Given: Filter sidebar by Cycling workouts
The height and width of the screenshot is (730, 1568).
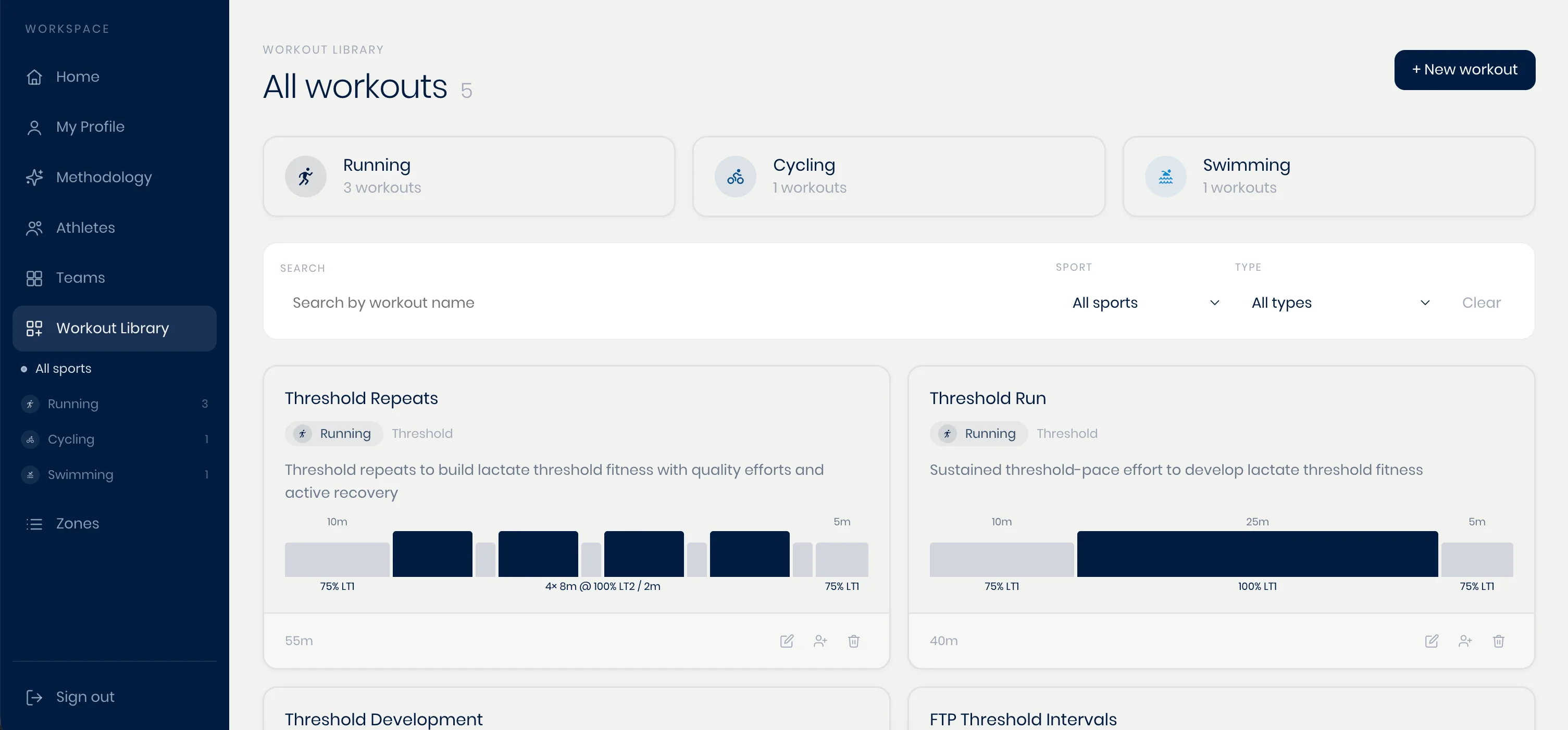Looking at the screenshot, I should pos(115,439).
